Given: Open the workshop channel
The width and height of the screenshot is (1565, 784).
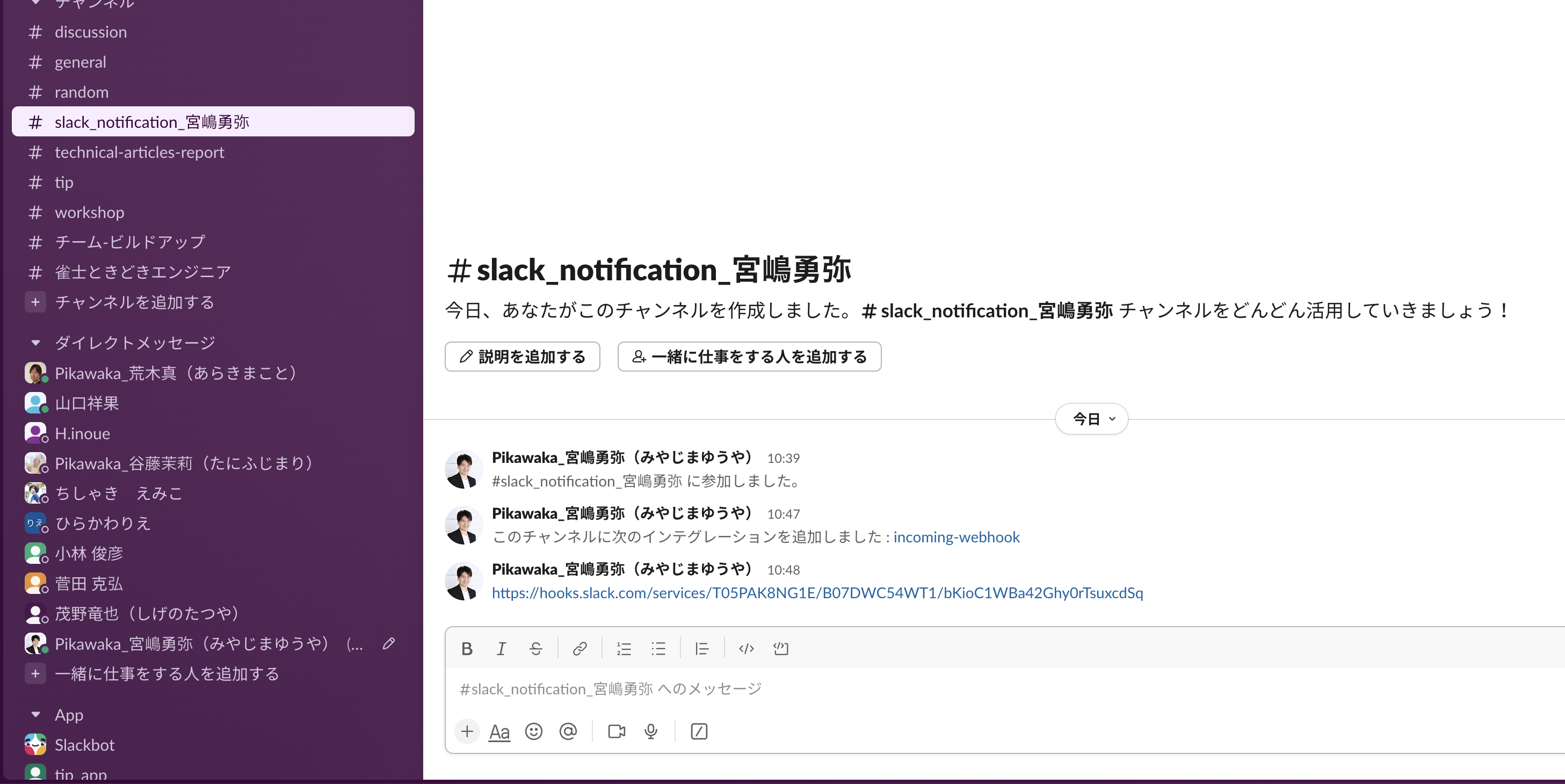Looking at the screenshot, I should [x=213, y=212].
